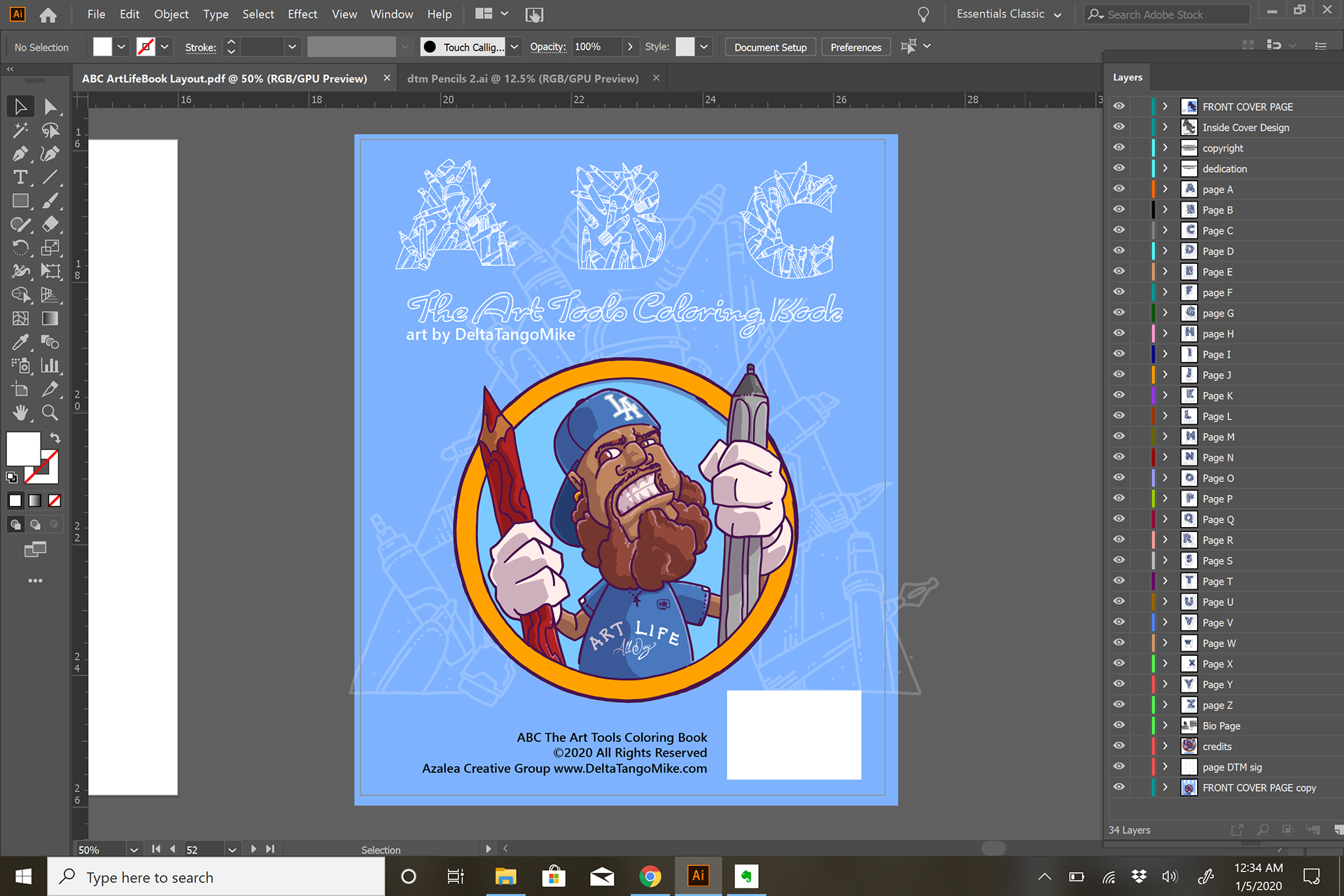
Task: Hide the page A layer
Action: [x=1119, y=189]
